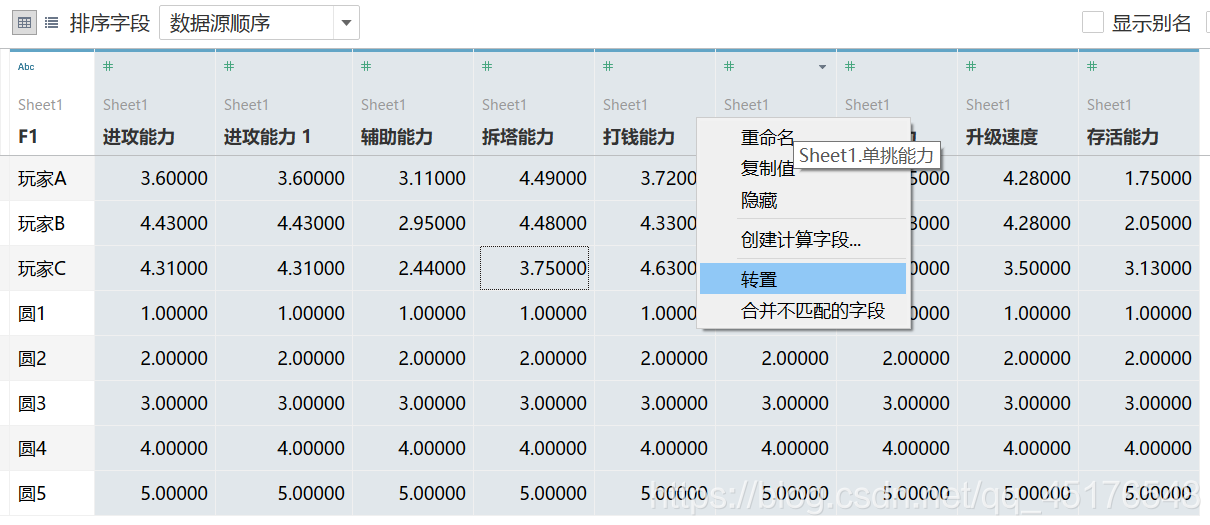Choose 合并不匹配的字段 from context menu

(813, 311)
